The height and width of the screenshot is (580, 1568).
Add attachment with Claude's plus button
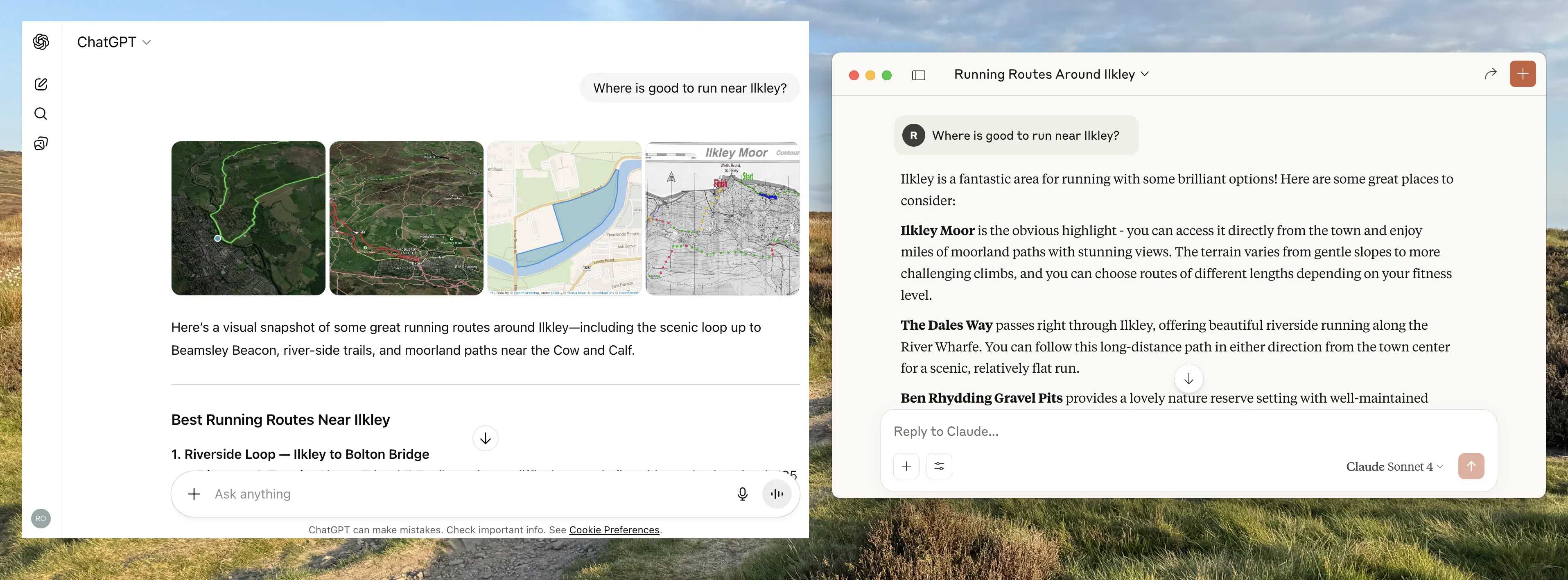coord(906,466)
